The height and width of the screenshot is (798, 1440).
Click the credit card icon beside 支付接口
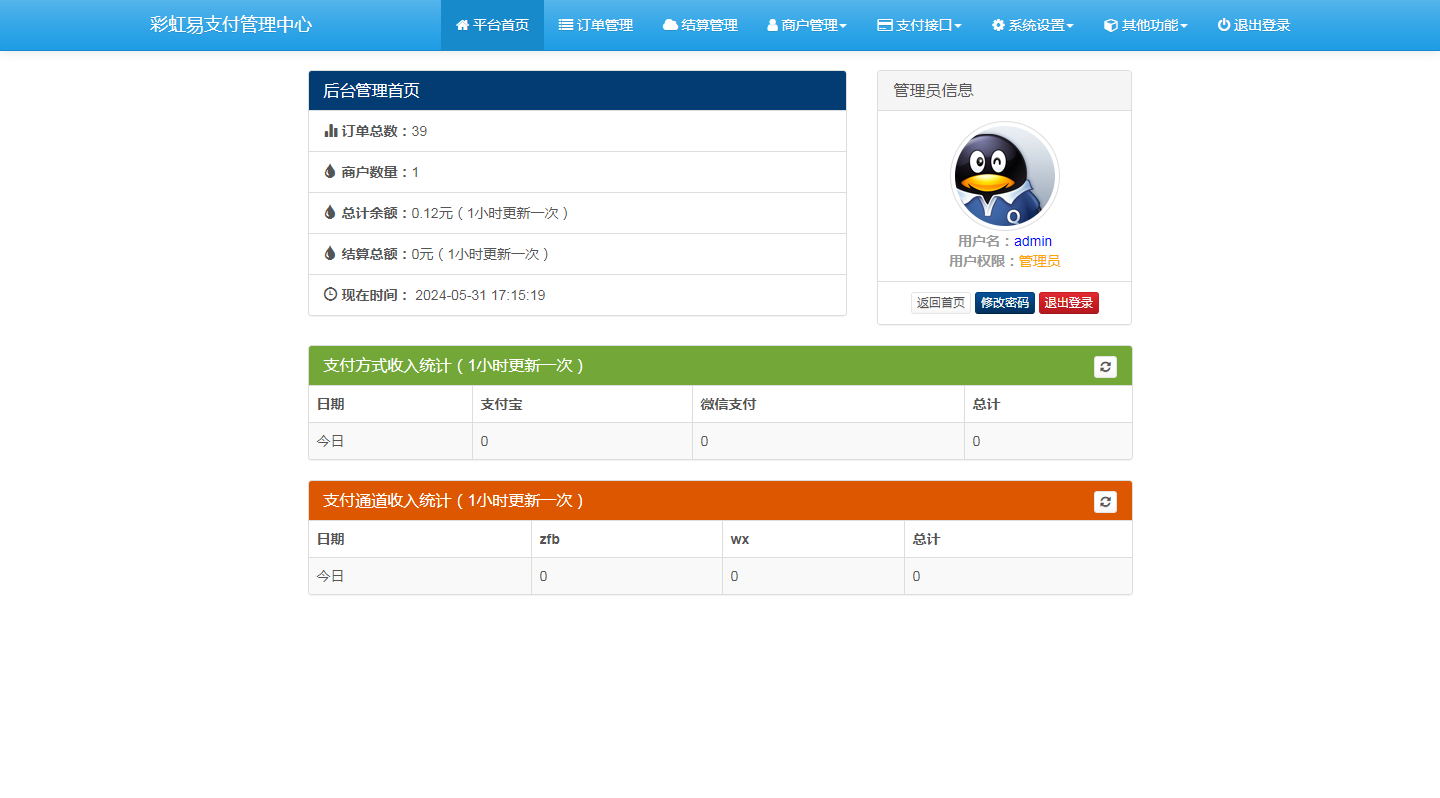pyautogui.click(x=885, y=25)
